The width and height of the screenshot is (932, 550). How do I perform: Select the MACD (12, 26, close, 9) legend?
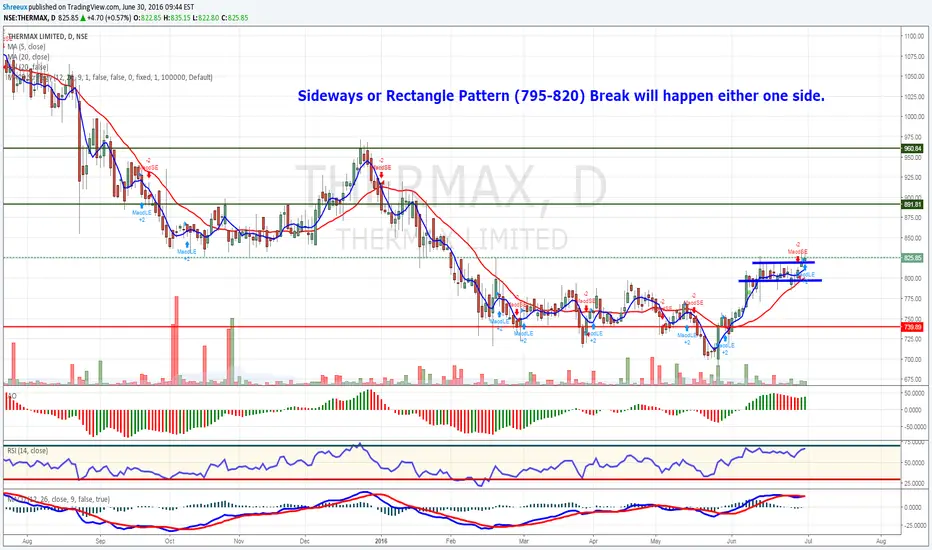(x=58, y=499)
